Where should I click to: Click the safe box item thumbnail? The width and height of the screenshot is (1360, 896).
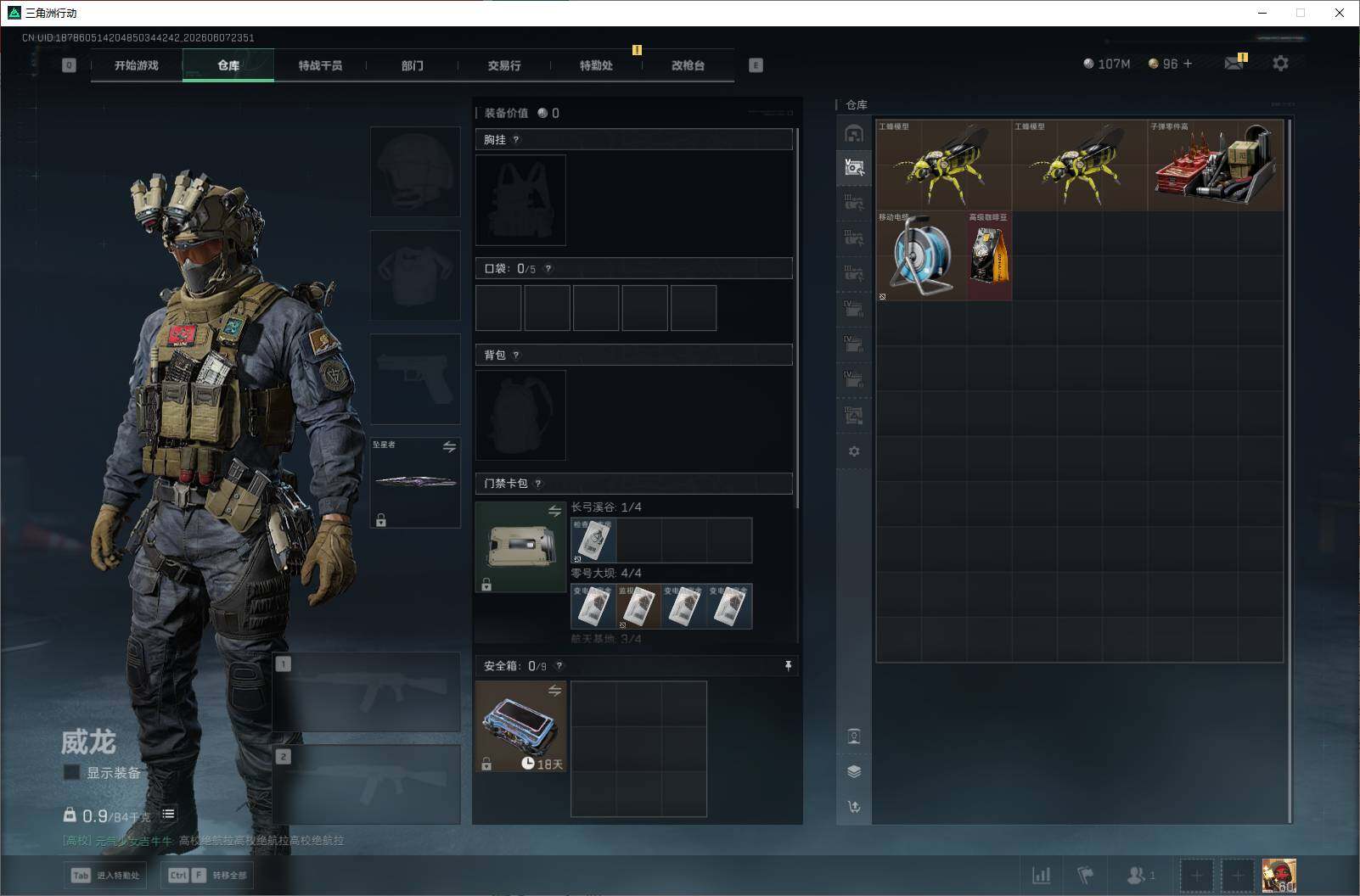pyautogui.click(x=520, y=726)
